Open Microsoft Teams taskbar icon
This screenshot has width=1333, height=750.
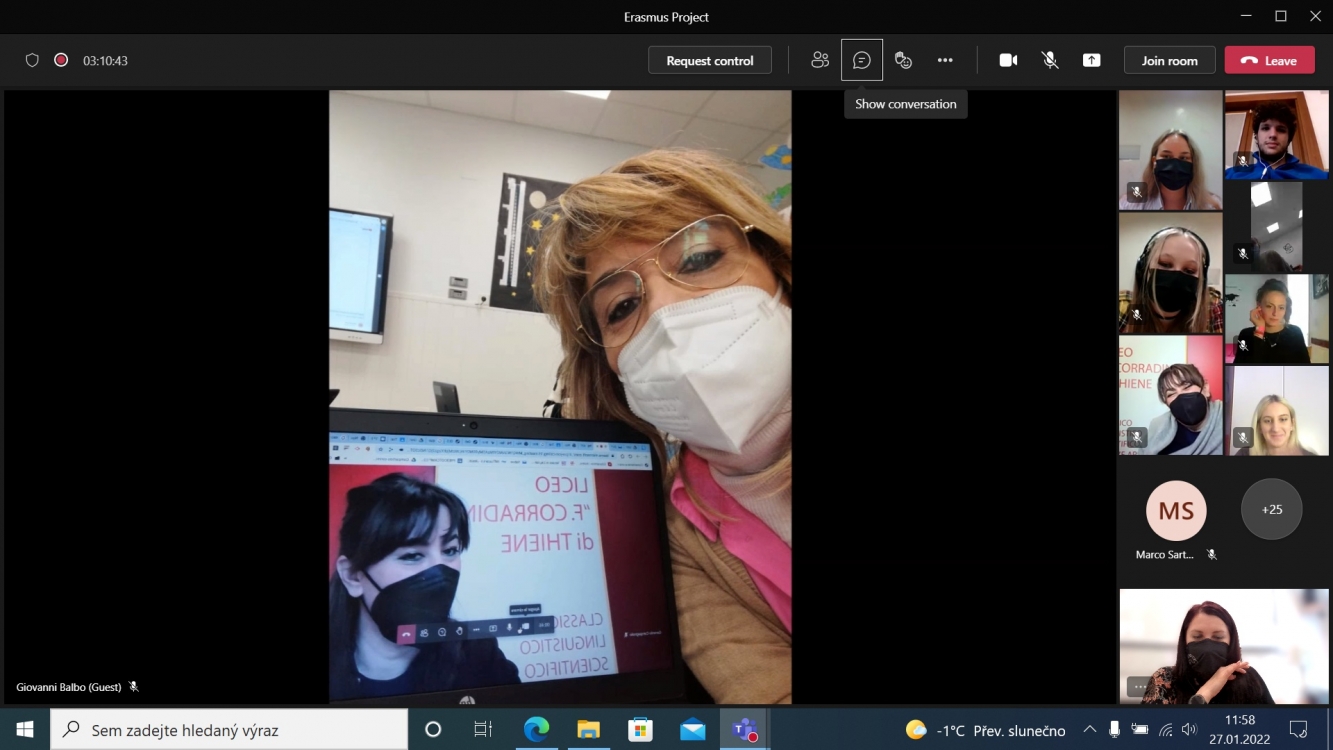[744, 730]
